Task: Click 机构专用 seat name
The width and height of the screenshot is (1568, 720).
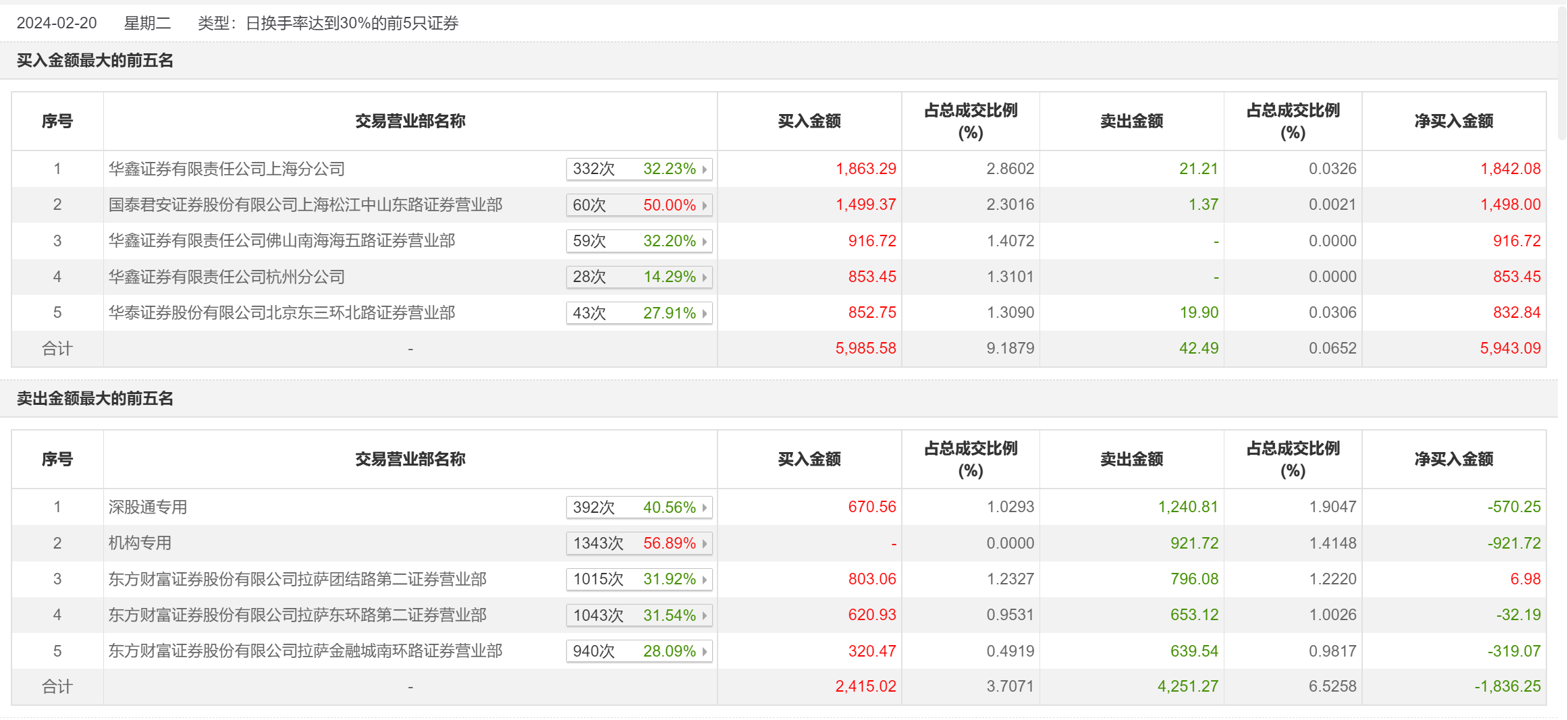Action: [x=140, y=543]
